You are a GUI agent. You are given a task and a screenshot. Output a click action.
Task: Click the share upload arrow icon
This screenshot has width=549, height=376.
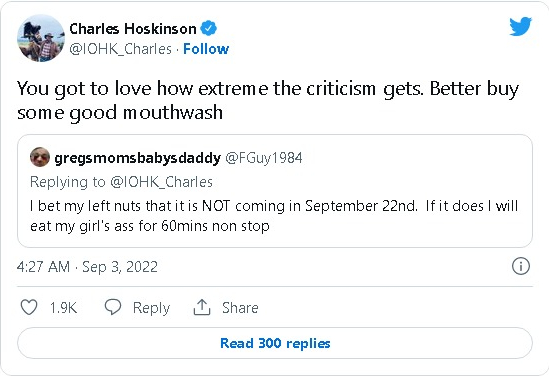coord(202,307)
